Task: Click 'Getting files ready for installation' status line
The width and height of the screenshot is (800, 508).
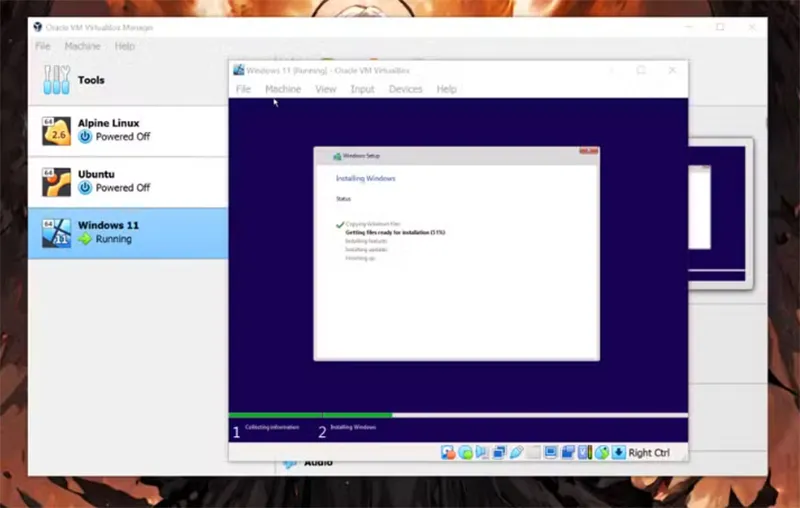Action: (x=395, y=232)
